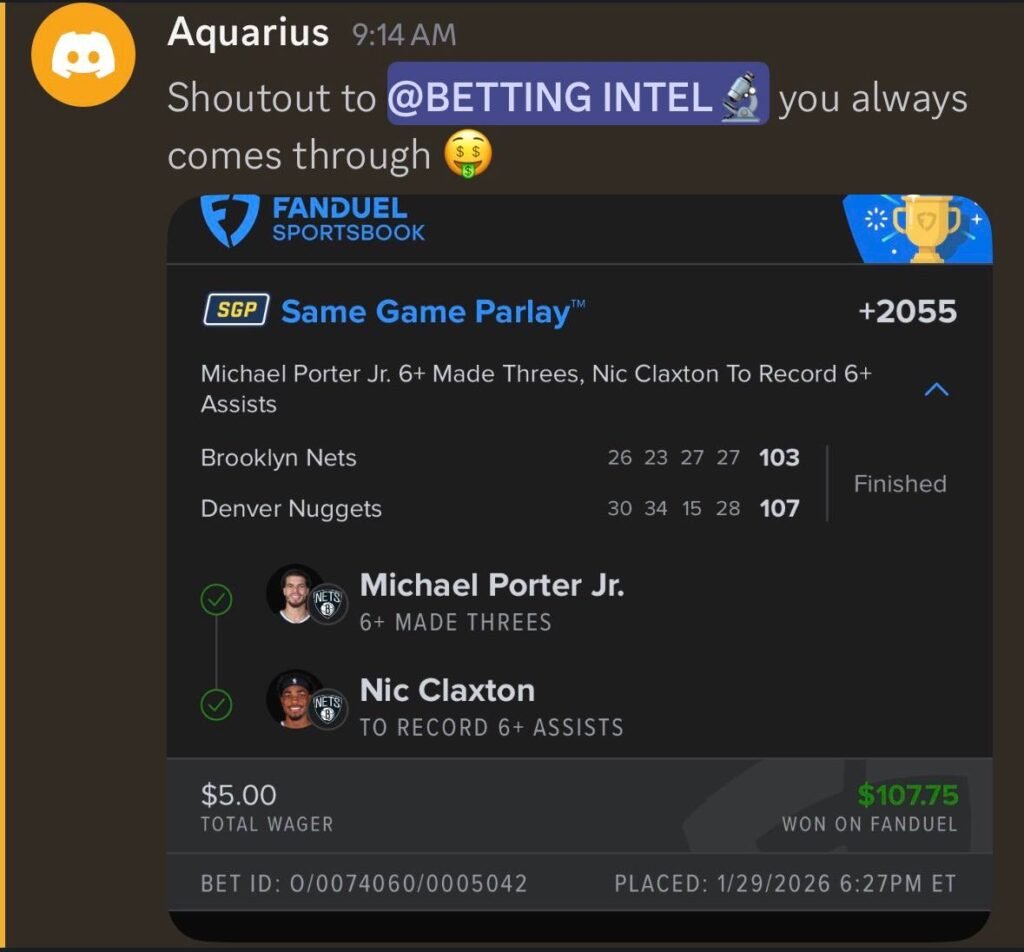Click the FanDuel shield logo

pyautogui.click(x=229, y=221)
